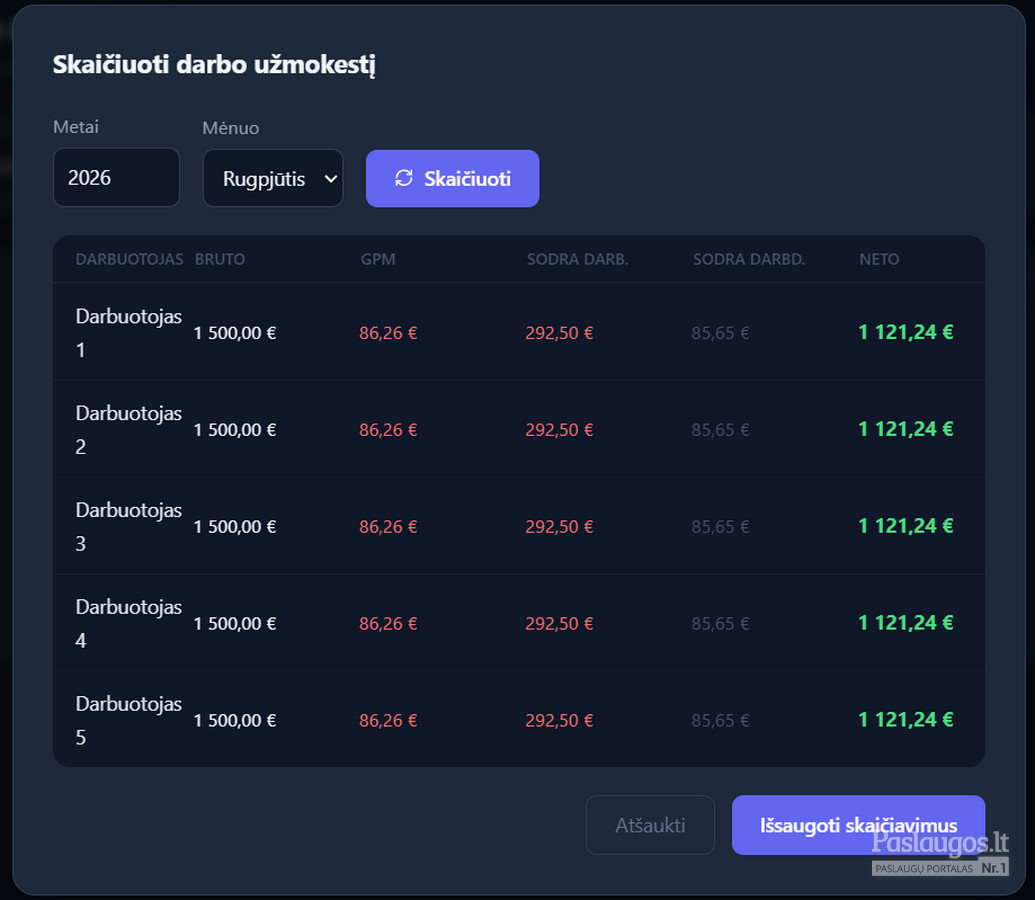This screenshot has height=900, width=1035.
Task: Click the SODRA DARB. column header
Action: (578, 260)
